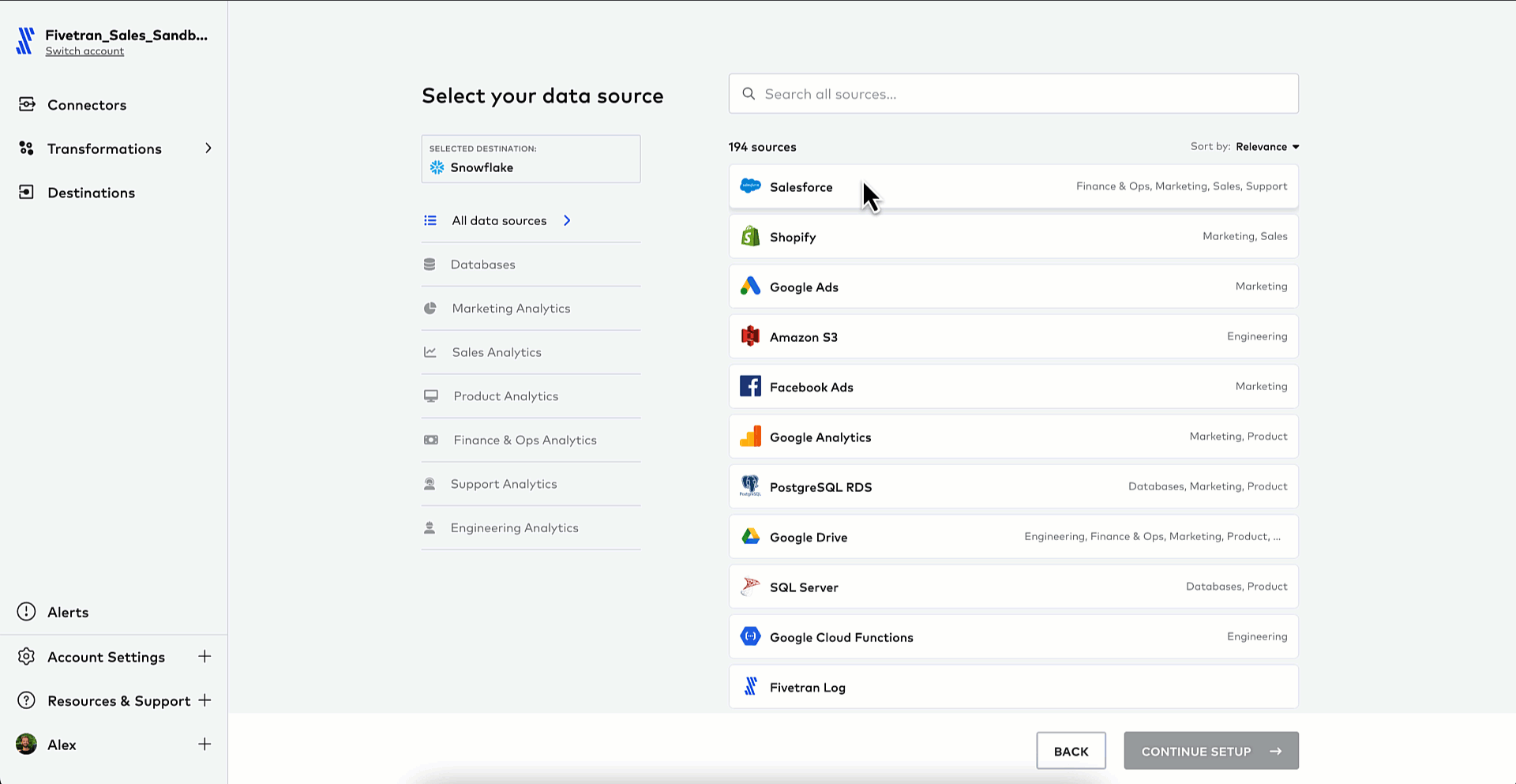
Task: Select the Facebook Ads source name
Action: point(812,387)
